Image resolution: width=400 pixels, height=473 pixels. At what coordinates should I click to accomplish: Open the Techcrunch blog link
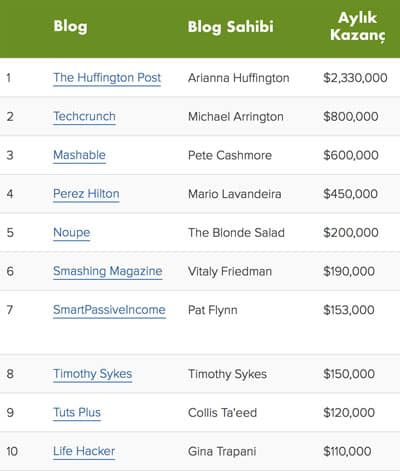(x=84, y=116)
